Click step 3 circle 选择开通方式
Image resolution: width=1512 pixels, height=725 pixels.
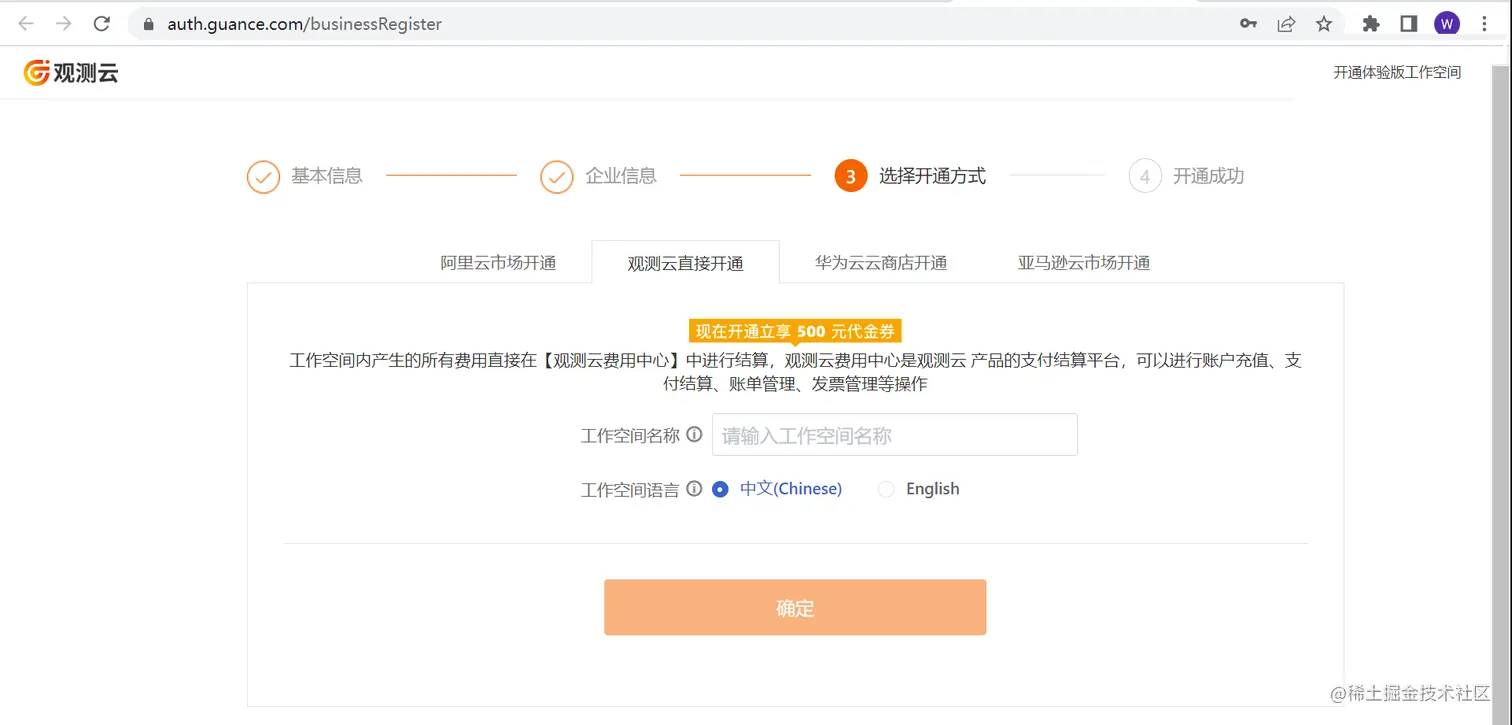coord(851,176)
